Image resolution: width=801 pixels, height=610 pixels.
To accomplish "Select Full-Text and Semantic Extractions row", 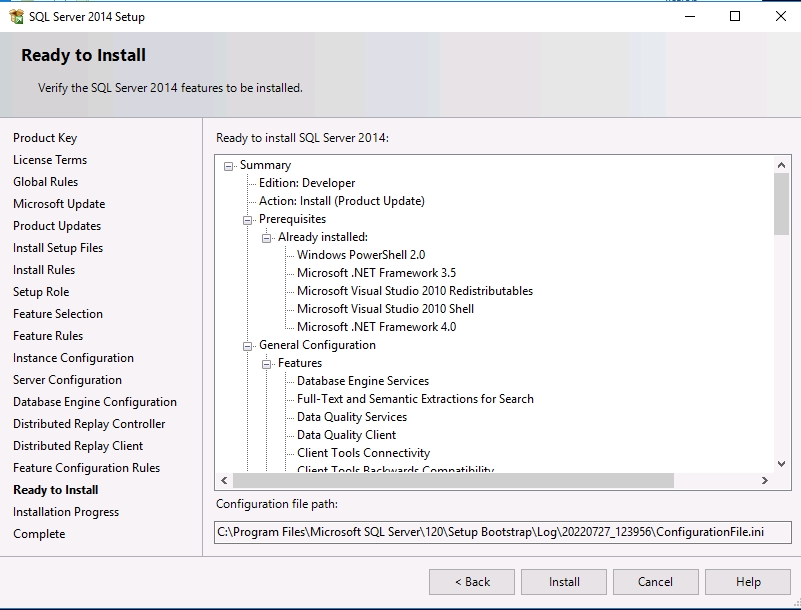I will (415, 398).
